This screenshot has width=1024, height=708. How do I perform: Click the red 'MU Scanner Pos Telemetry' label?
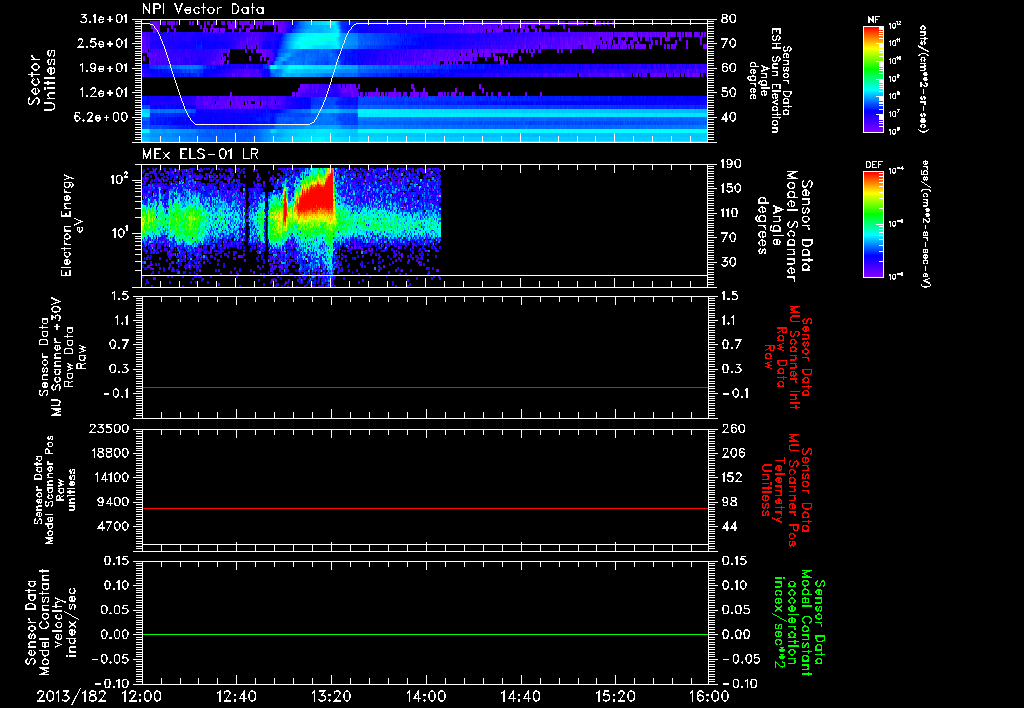point(786,490)
